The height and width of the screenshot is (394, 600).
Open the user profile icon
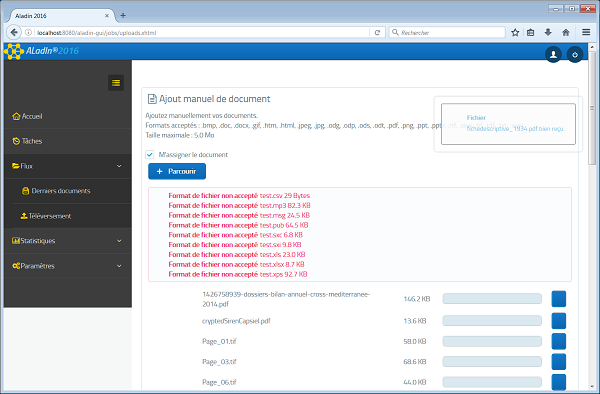tap(553, 54)
